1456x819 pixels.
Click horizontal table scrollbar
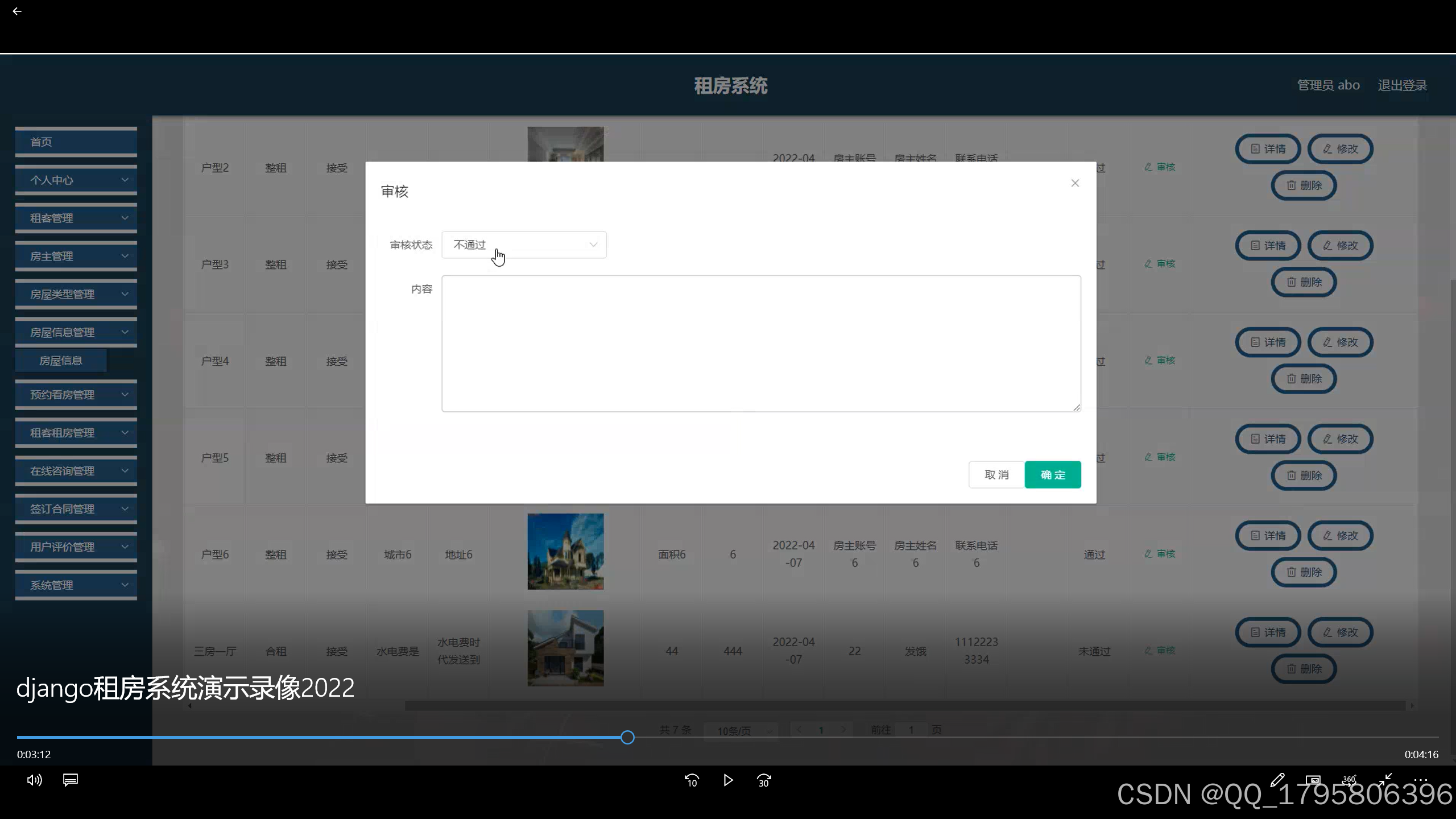pos(904,706)
